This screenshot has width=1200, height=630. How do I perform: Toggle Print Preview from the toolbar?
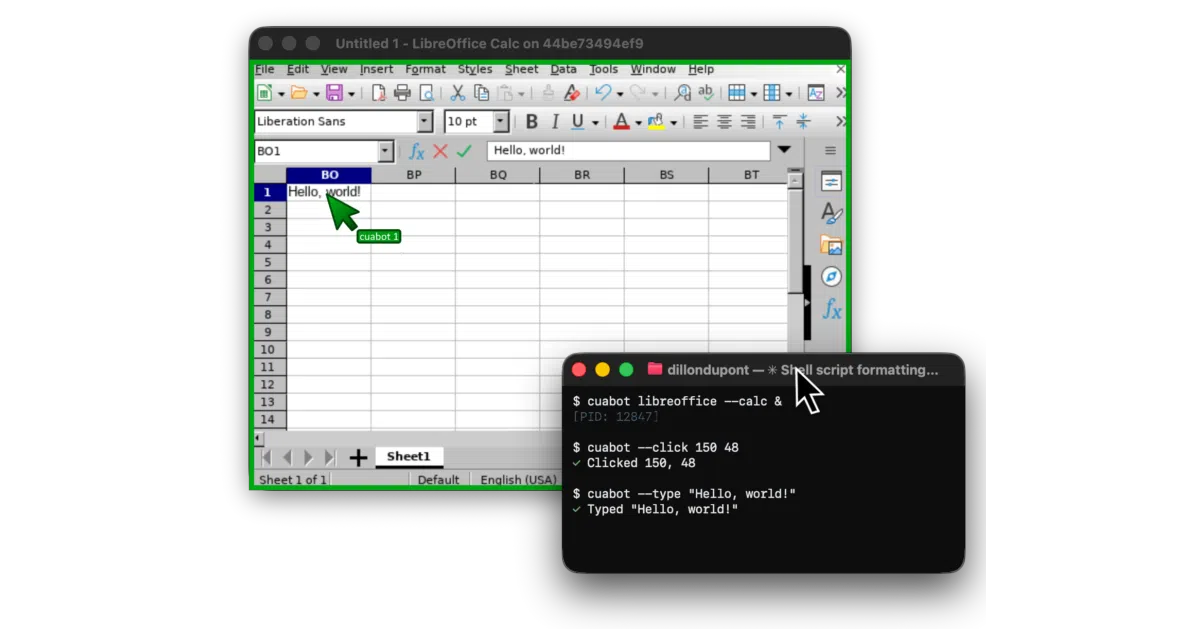tap(427, 93)
